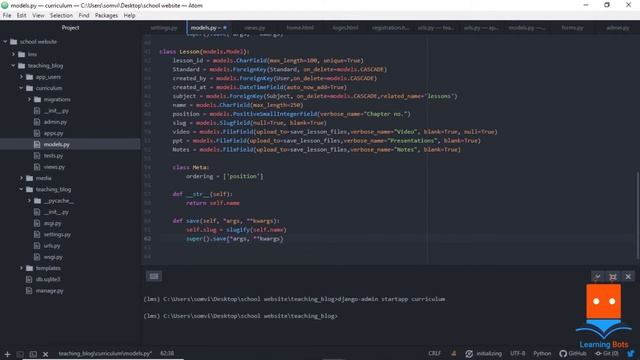Image resolution: width=640 pixels, height=360 pixels.
Task: Open apps.py in the tree
Action: coord(53,133)
